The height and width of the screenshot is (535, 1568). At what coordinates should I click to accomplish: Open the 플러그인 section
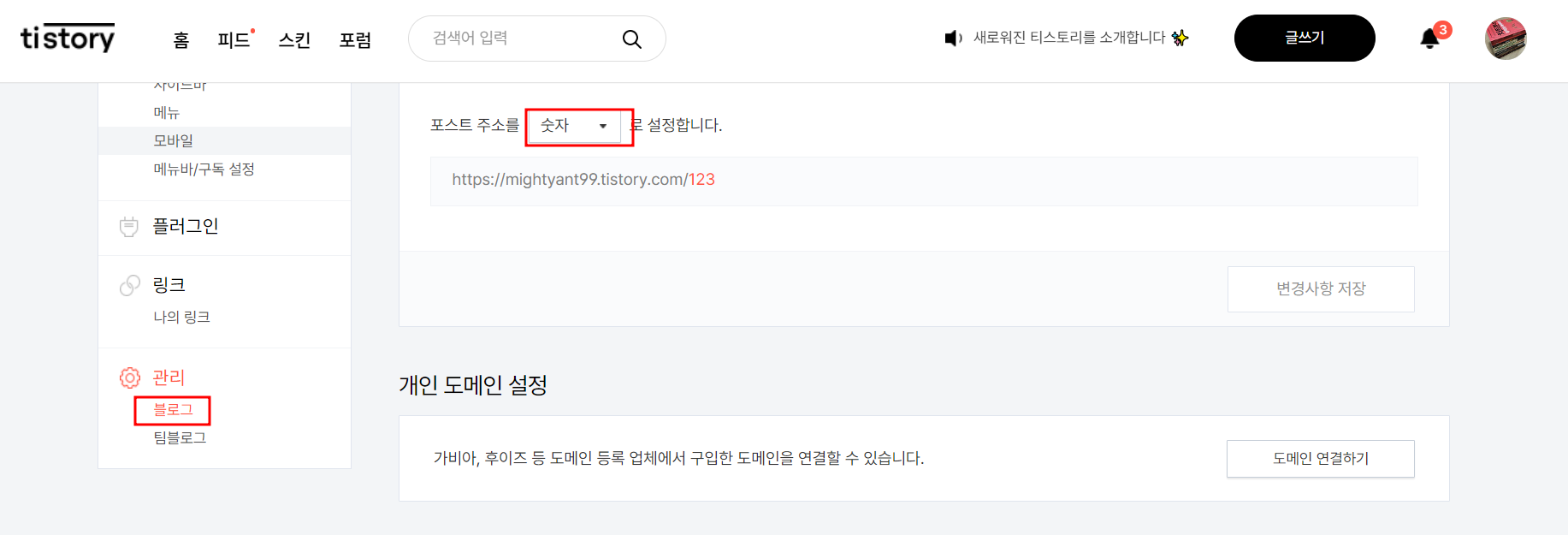tap(186, 227)
